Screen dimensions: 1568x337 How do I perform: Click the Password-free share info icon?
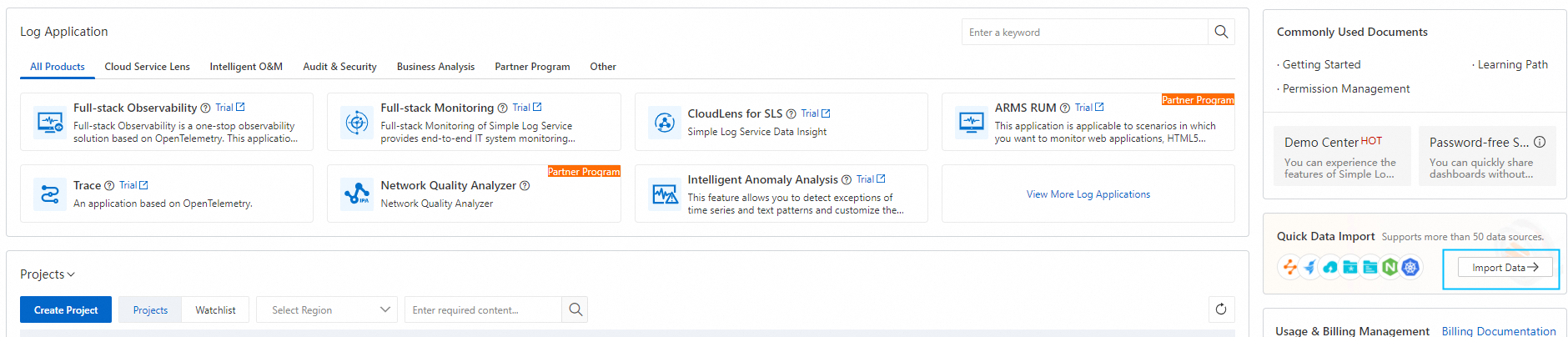pyautogui.click(x=1540, y=142)
